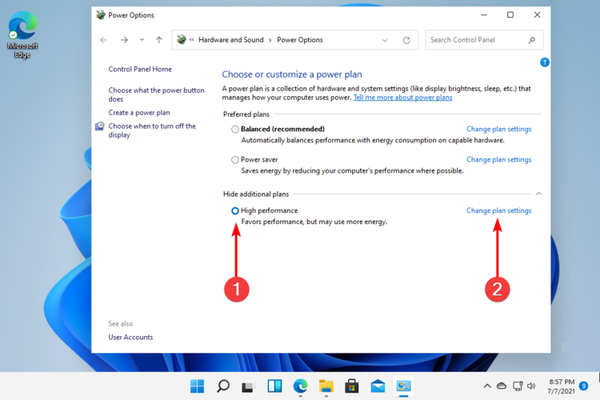Open File Explorer from the taskbar
The width and height of the screenshot is (600, 400).
(327, 386)
